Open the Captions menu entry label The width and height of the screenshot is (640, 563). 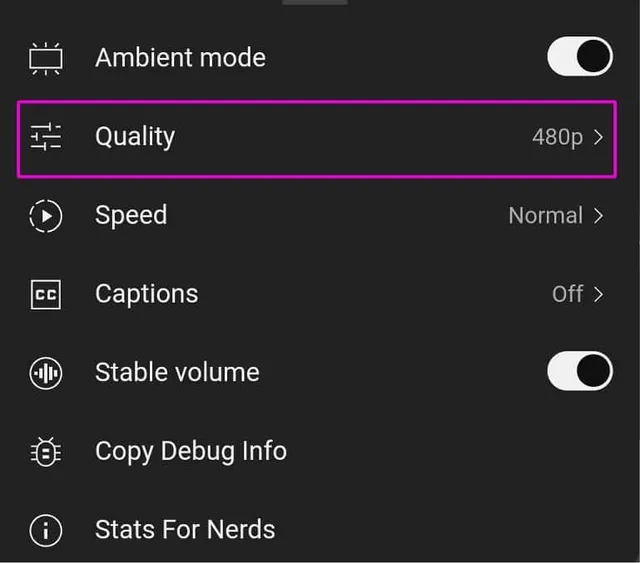click(147, 294)
